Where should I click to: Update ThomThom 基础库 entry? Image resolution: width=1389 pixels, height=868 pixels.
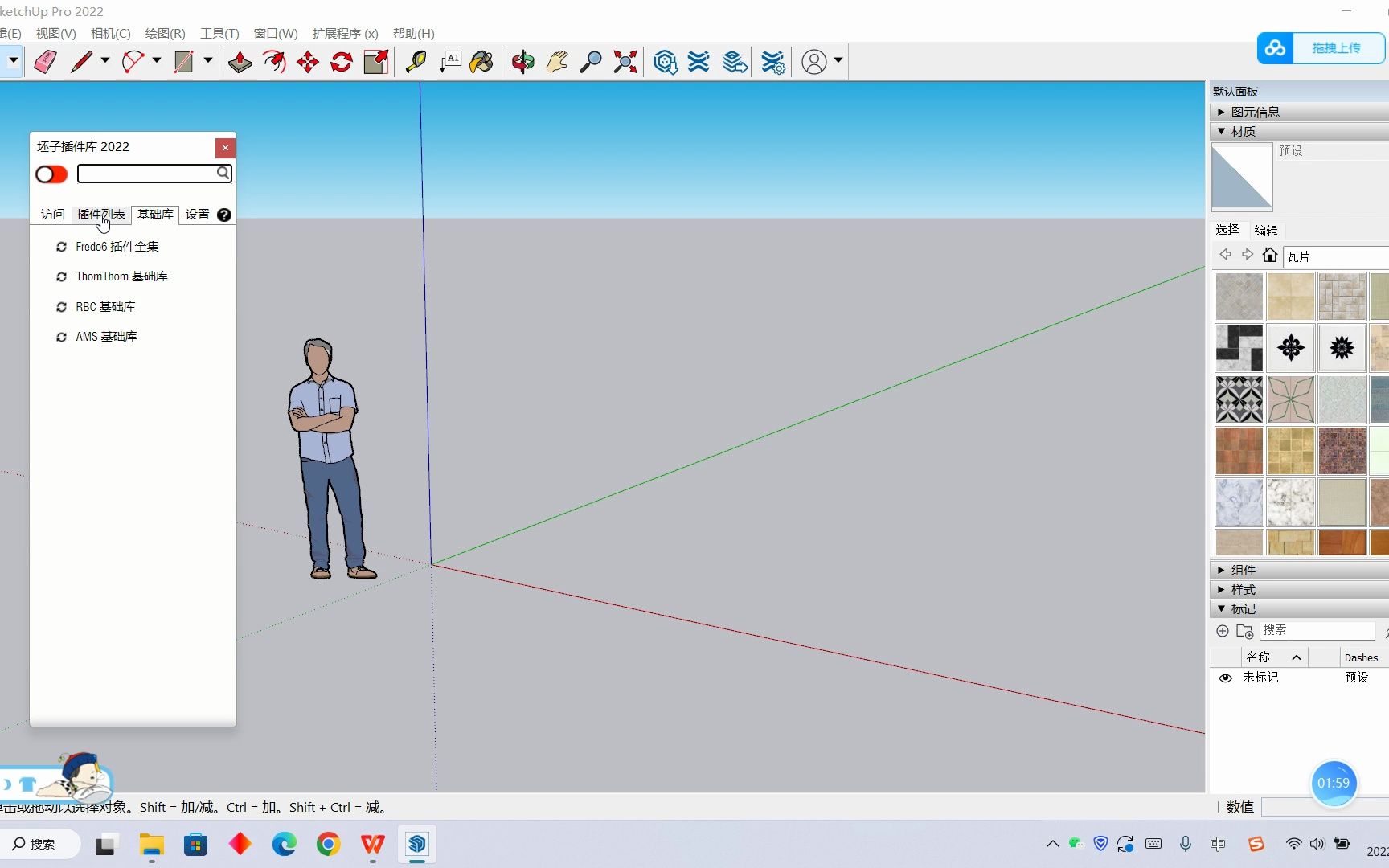click(x=61, y=276)
